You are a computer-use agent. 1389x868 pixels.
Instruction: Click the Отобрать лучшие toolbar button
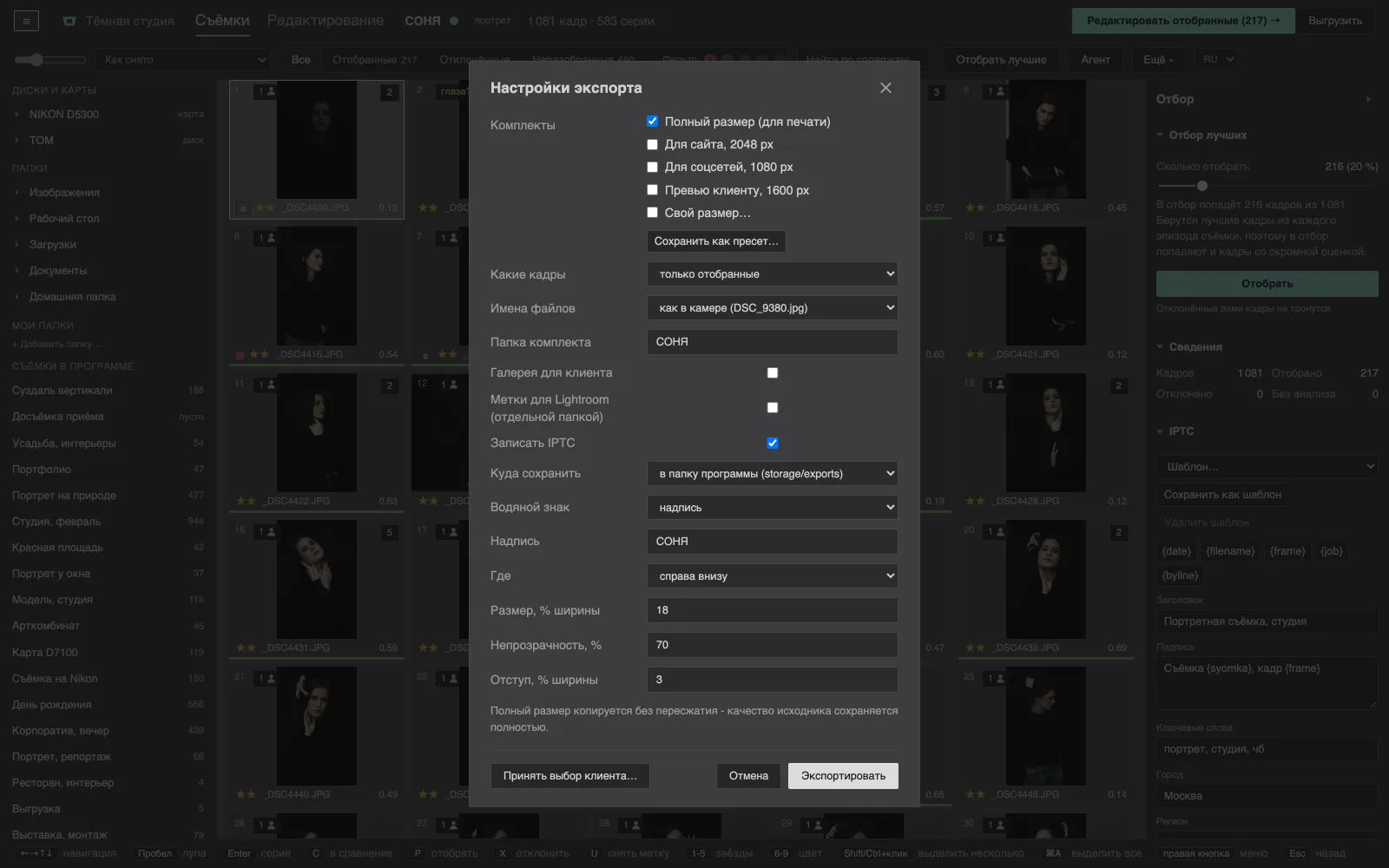(1001, 60)
